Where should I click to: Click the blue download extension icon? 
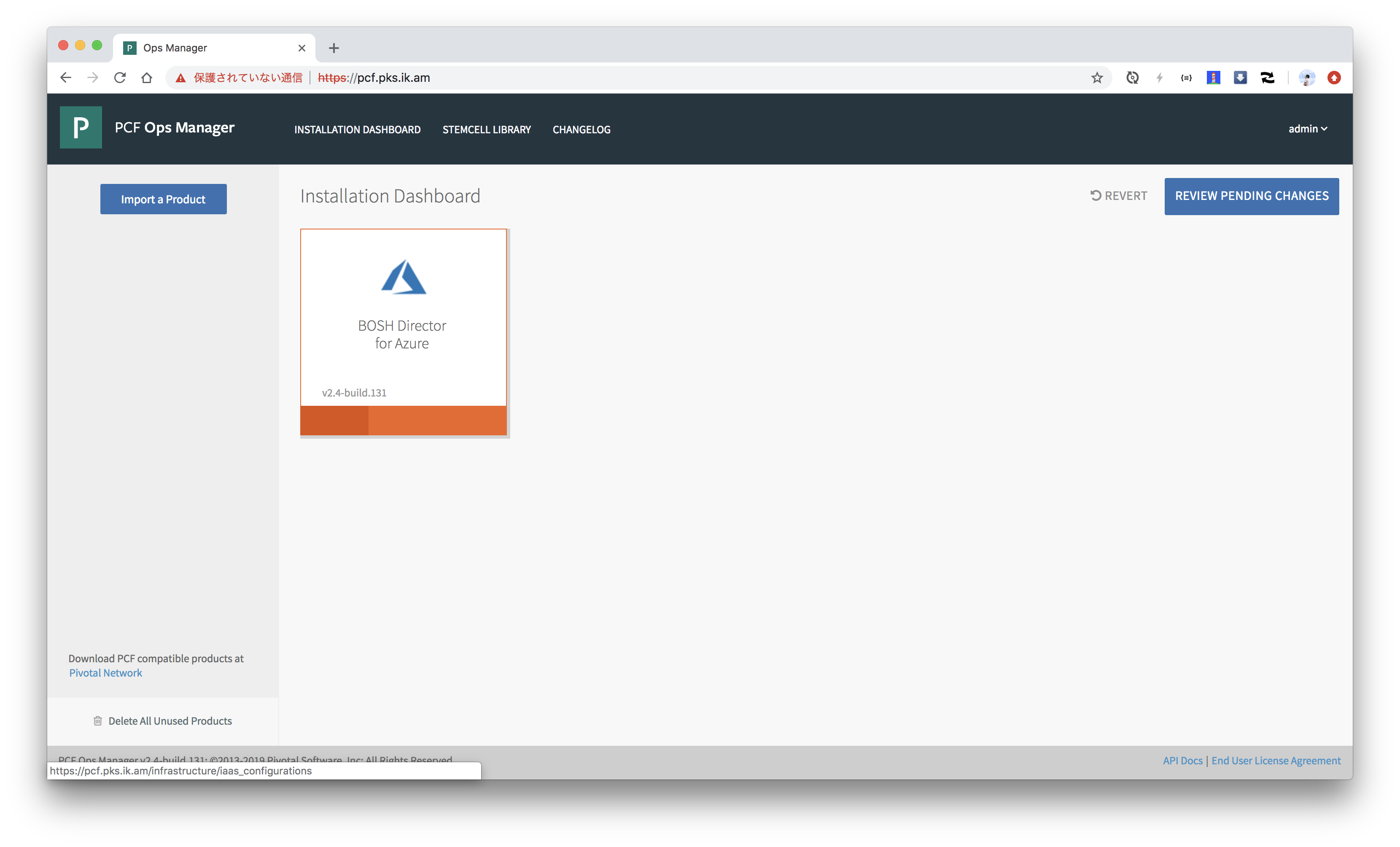click(1240, 78)
